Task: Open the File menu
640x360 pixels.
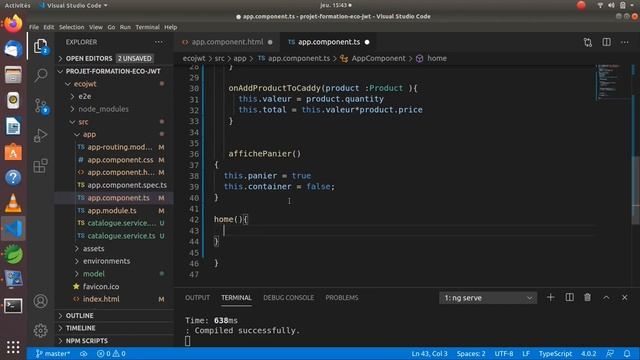Action: click(34, 27)
